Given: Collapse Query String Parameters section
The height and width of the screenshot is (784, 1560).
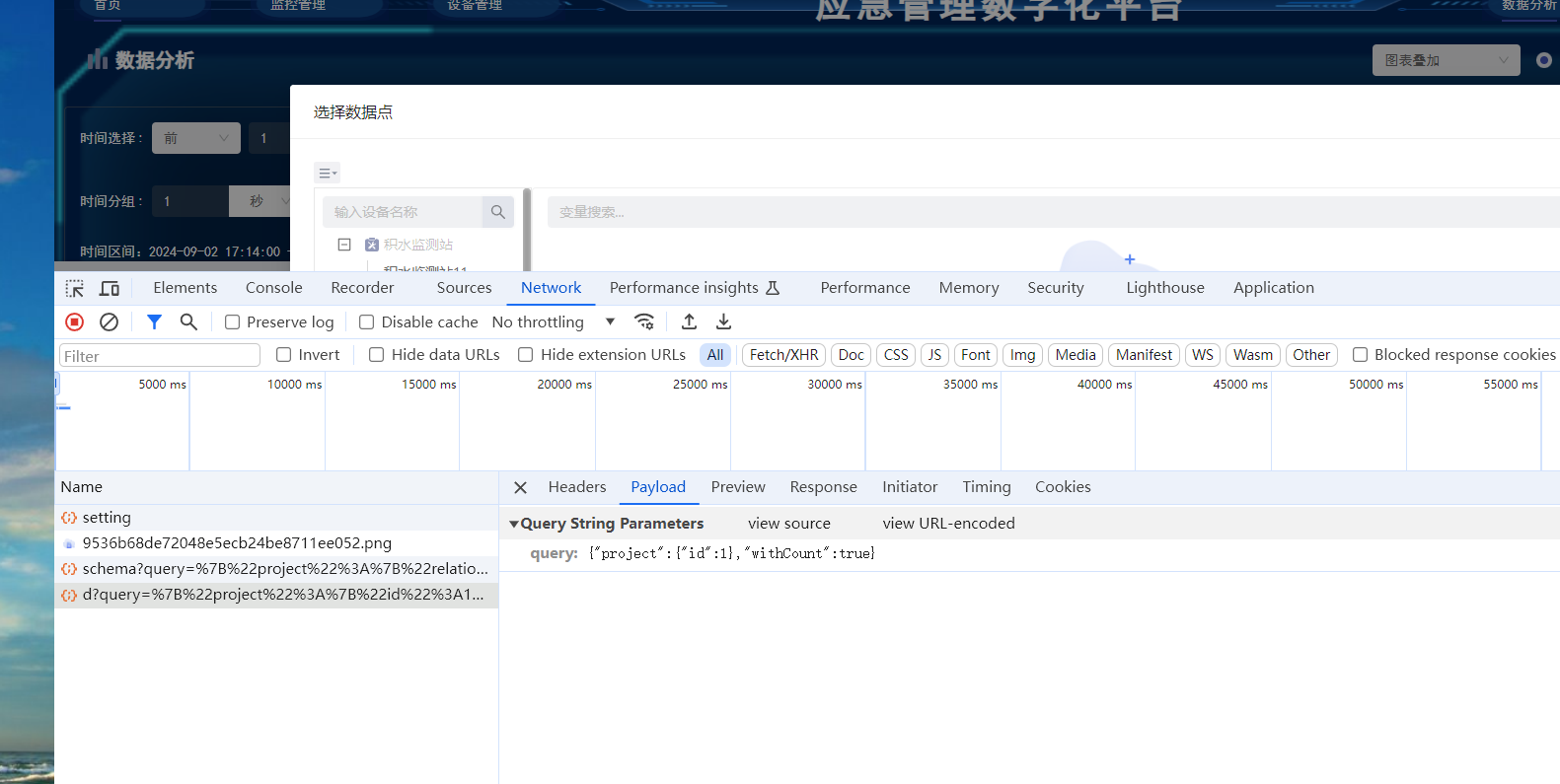Looking at the screenshot, I should coord(514,524).
